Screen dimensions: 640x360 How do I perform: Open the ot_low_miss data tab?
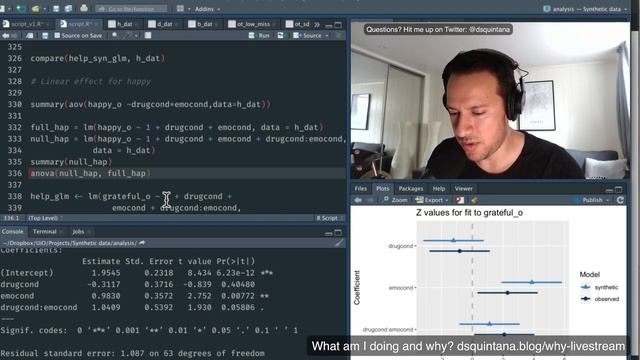252,24
